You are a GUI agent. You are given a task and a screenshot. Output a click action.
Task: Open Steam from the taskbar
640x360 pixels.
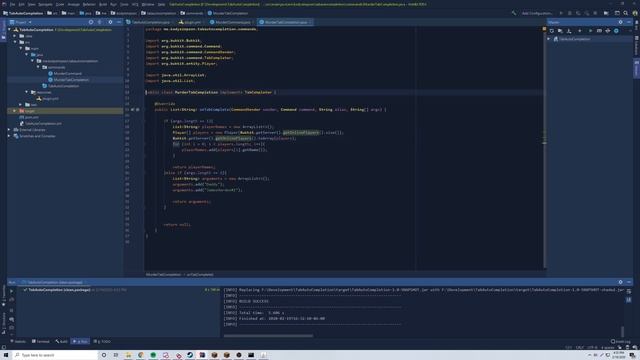190,355
